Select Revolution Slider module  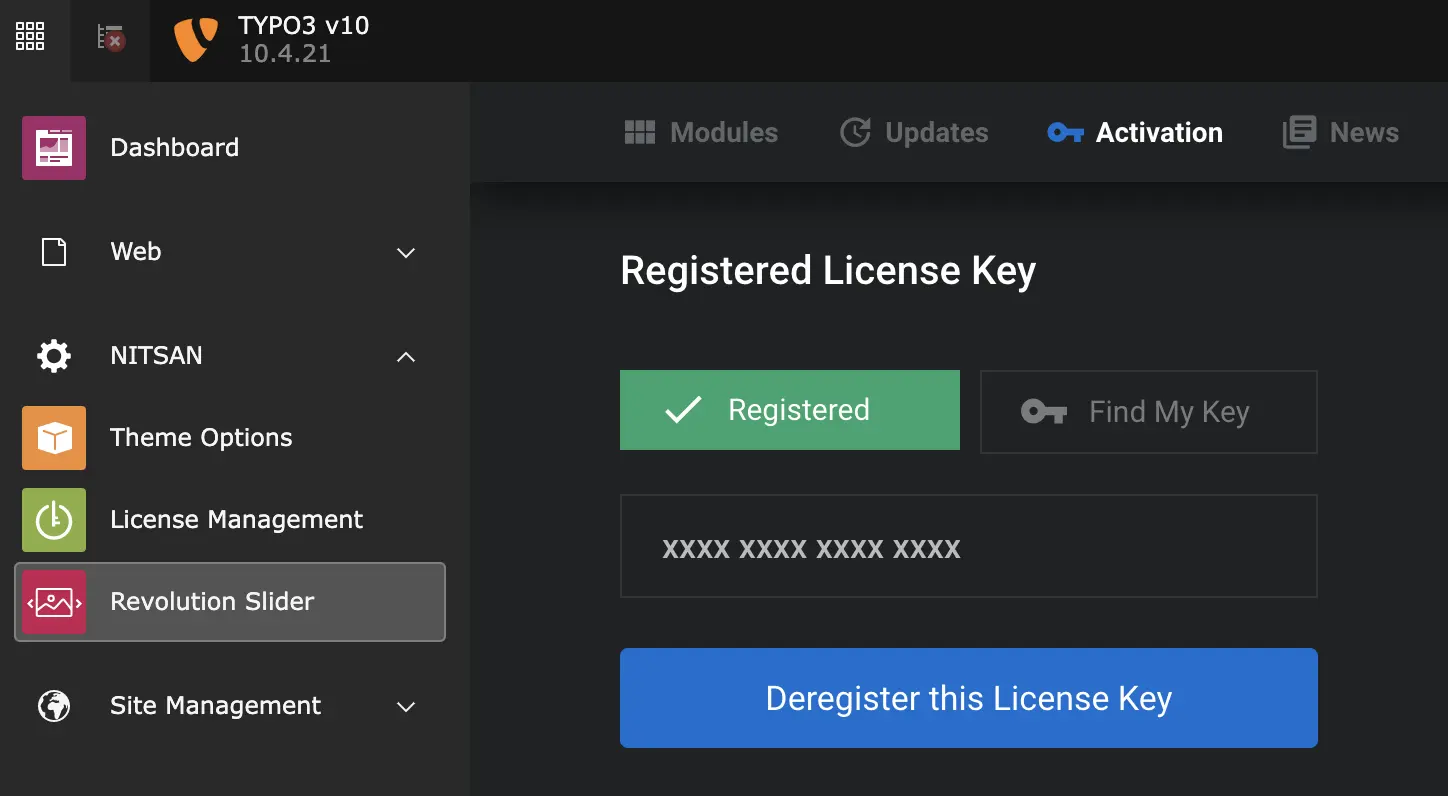pyautogui.click(x=230, y=602)
